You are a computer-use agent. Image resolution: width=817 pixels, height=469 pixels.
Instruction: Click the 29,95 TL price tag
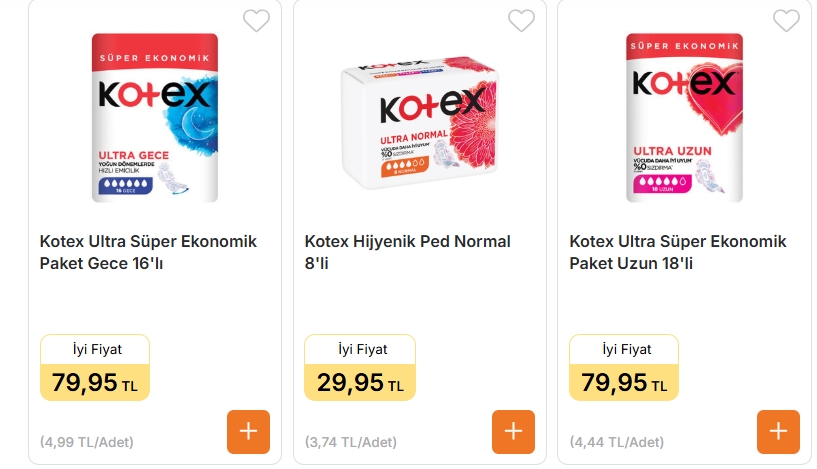pyautogui.click(x=360, y=383)
